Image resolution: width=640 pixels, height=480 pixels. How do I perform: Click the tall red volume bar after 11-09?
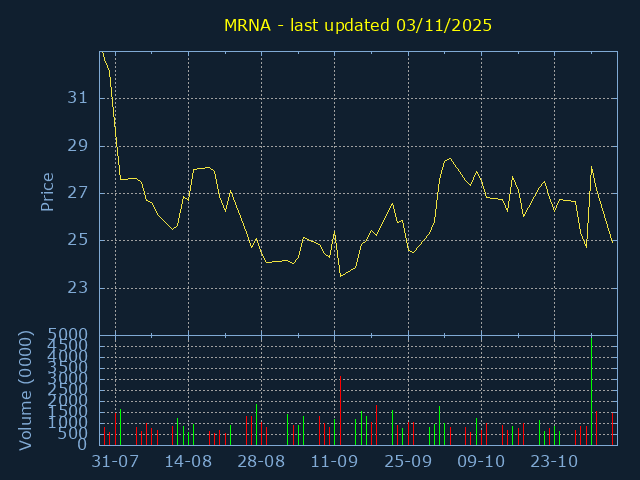coord(340,411)
